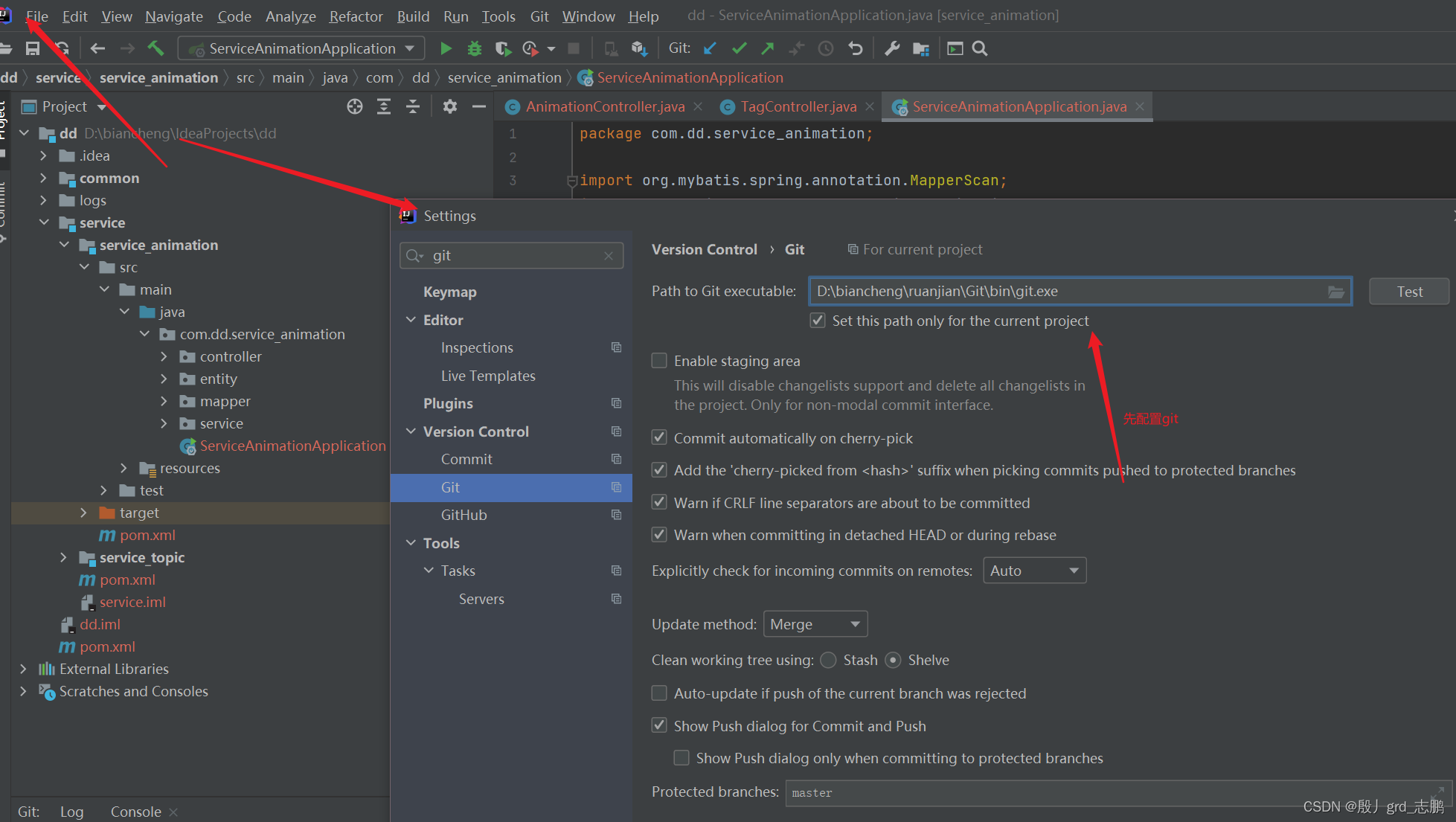
Task: Switch to the TagController.java tab
Action: [x=798, y=106]
